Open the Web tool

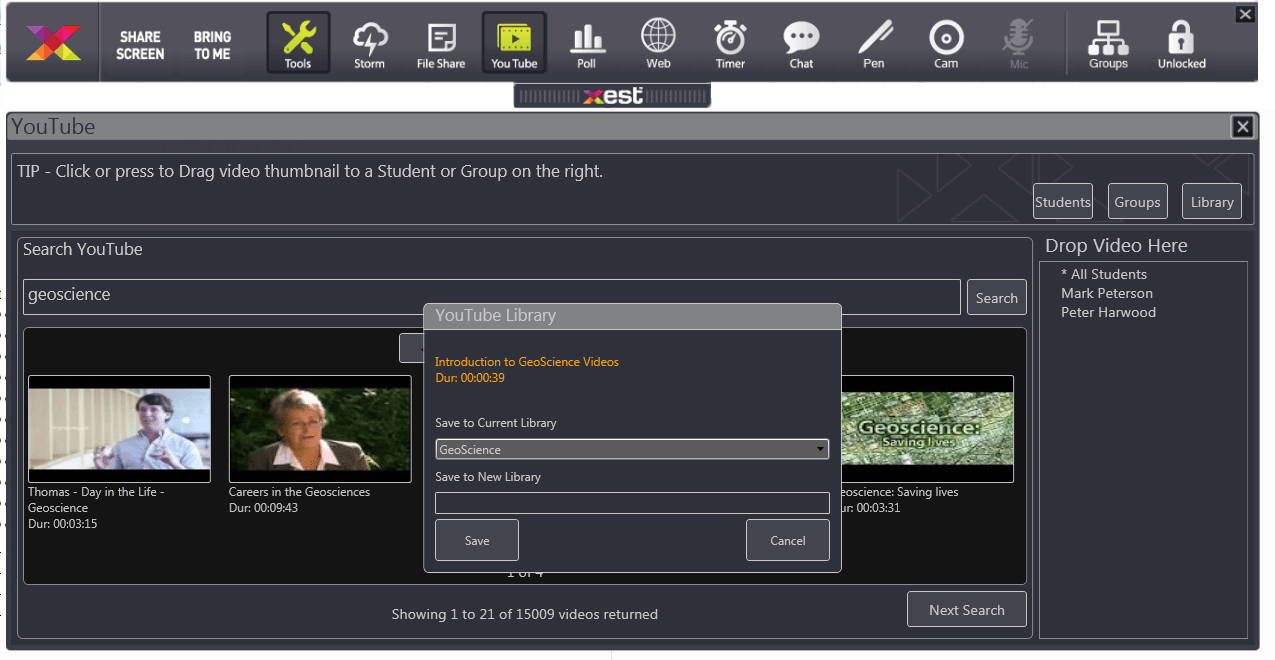click(658, 45)
